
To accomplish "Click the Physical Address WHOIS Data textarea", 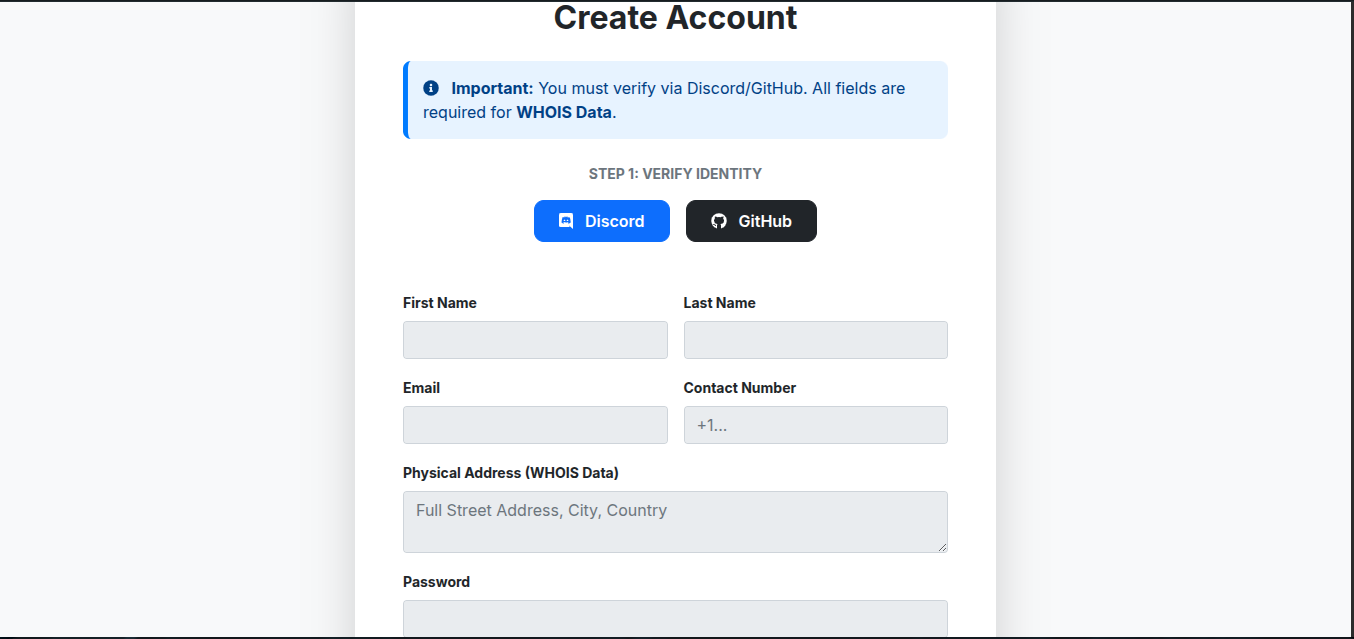I will pyautogui.click(x=675, y=521).
